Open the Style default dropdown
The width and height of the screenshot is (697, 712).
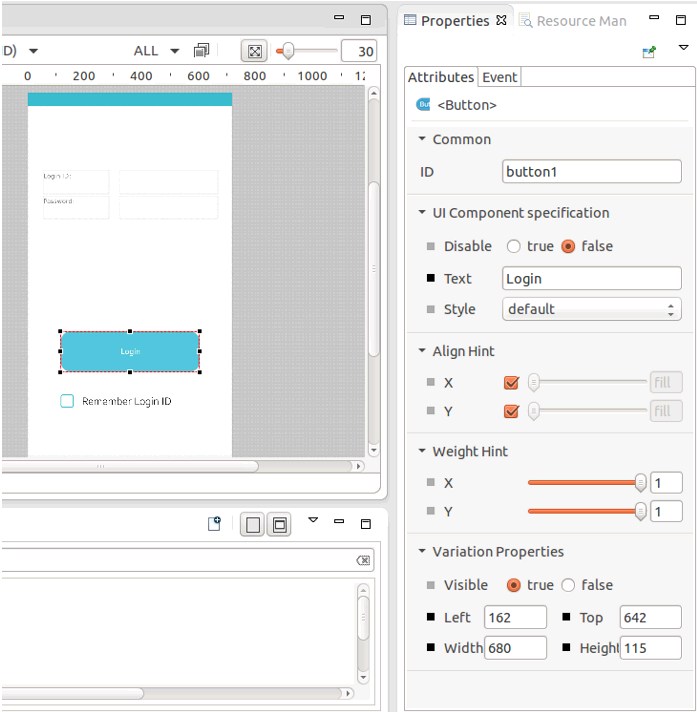coord(591,309)
